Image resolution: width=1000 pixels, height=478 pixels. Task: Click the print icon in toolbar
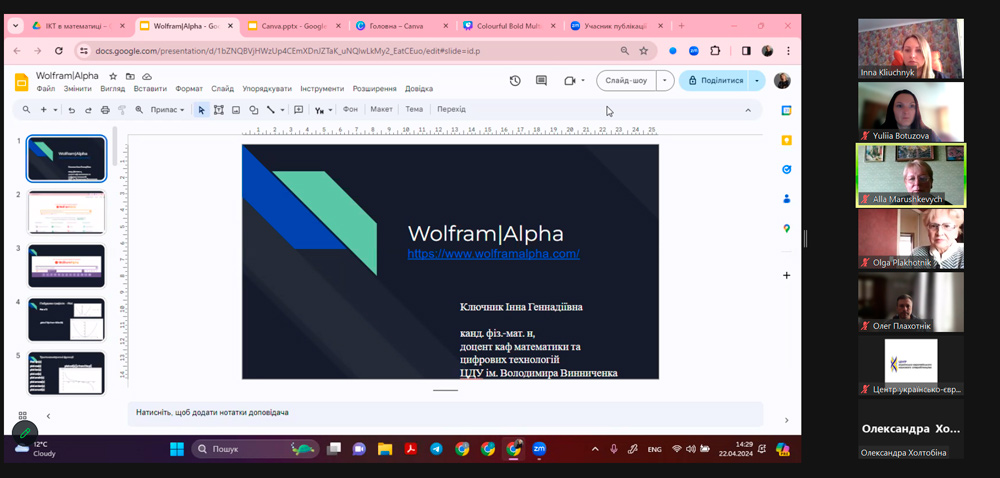[x=105, y=110]
